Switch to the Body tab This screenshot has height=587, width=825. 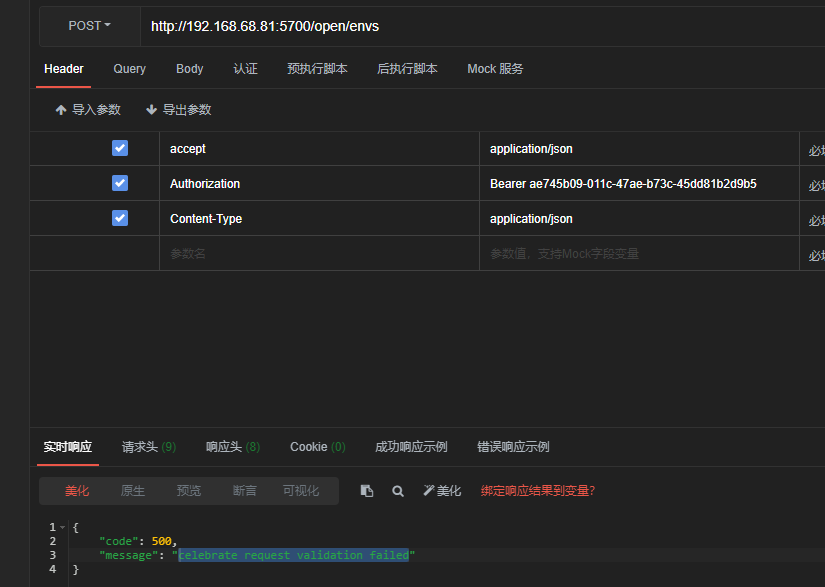[x=189, y=68]
